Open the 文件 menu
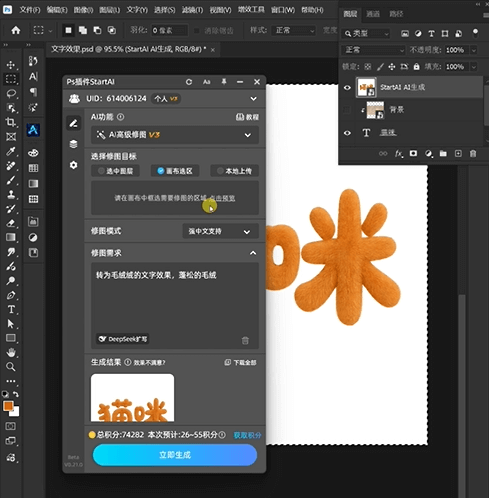The width and height of the screenshot is (489, 498). (x=29, y=10)
